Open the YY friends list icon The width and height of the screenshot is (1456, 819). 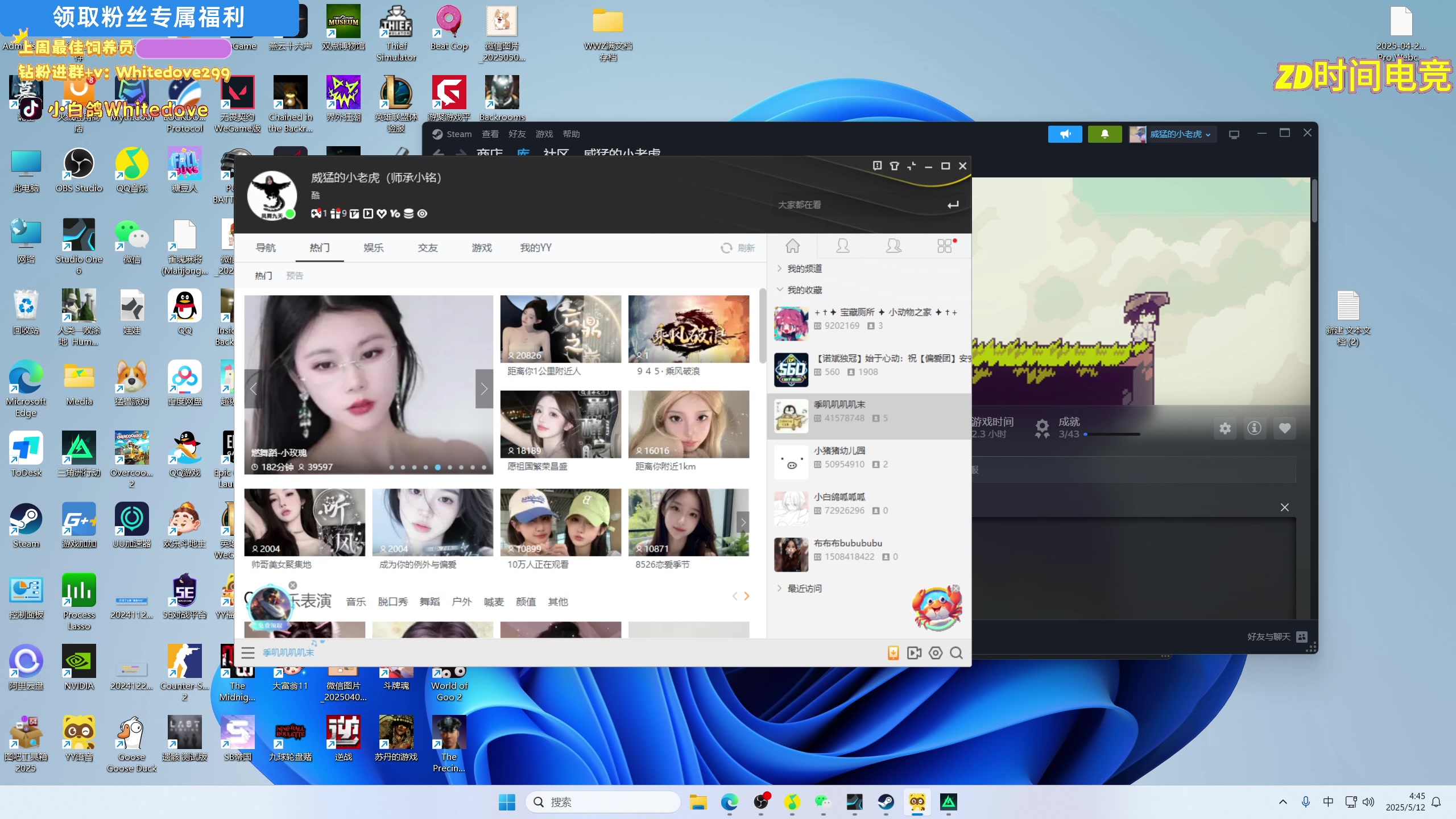[842, 246]
